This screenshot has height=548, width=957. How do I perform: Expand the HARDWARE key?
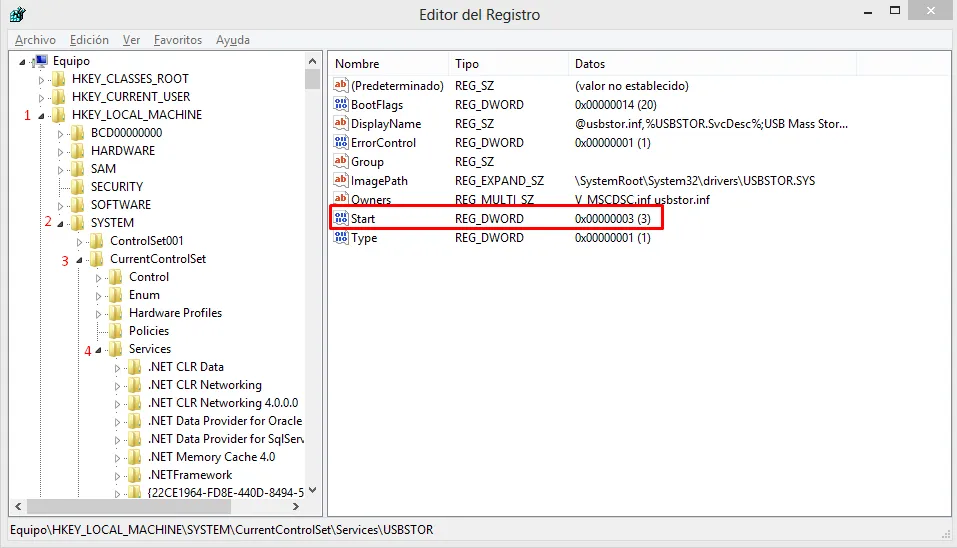click(60, 152)
